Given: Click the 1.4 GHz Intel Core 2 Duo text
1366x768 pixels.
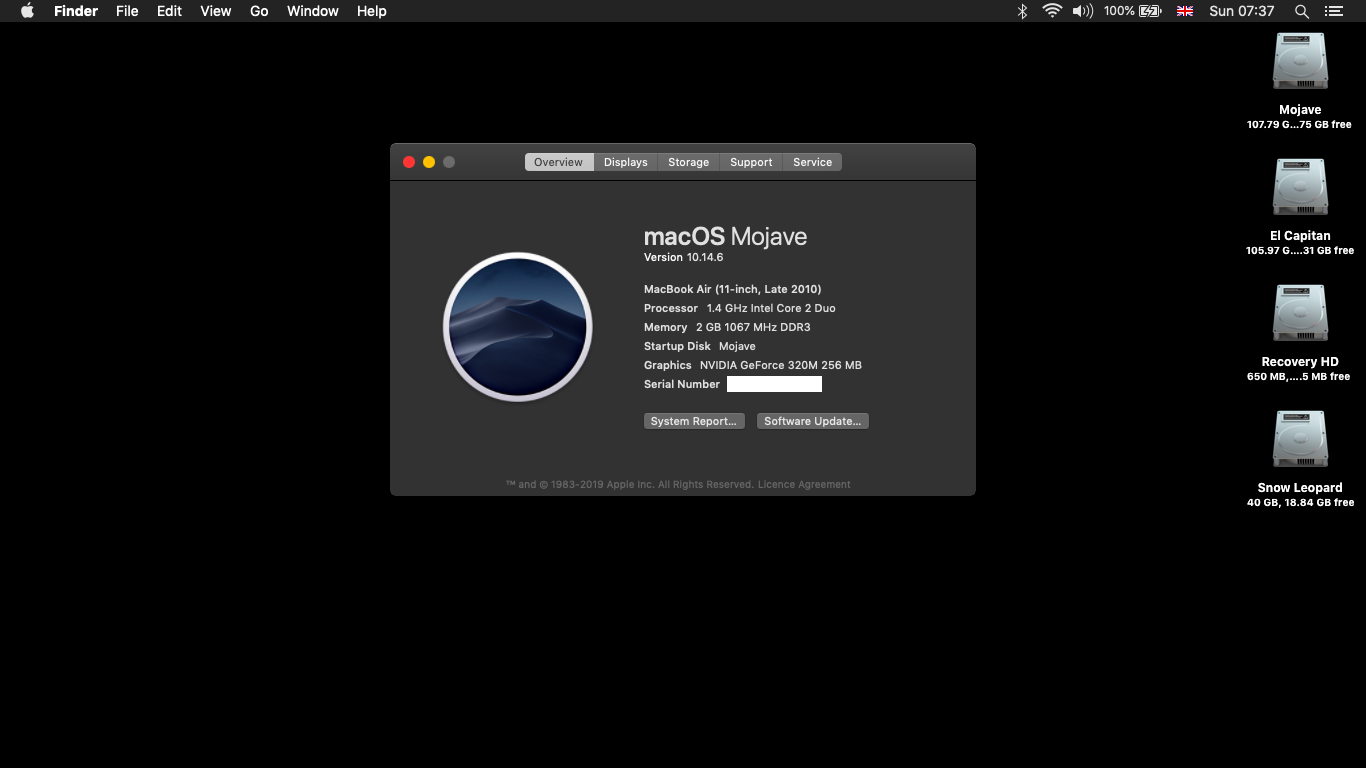Looking at the screenshot, I should (x=771, y=308).
